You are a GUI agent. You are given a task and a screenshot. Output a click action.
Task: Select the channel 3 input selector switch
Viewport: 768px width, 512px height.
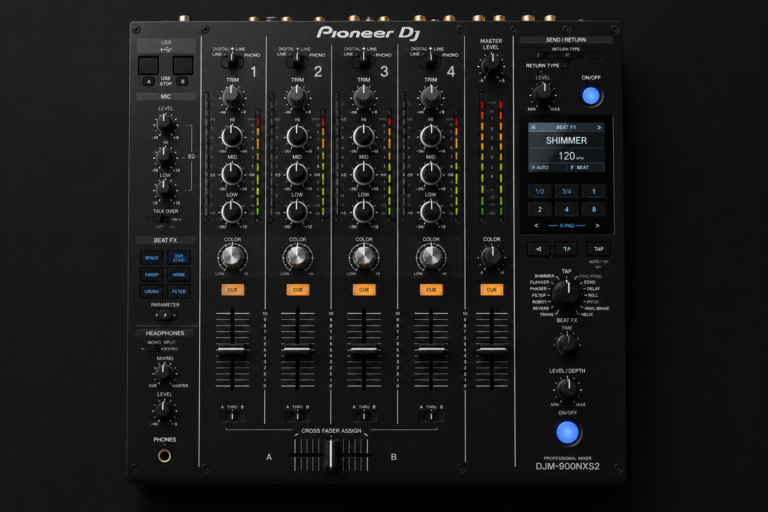[x=363, y=61]
